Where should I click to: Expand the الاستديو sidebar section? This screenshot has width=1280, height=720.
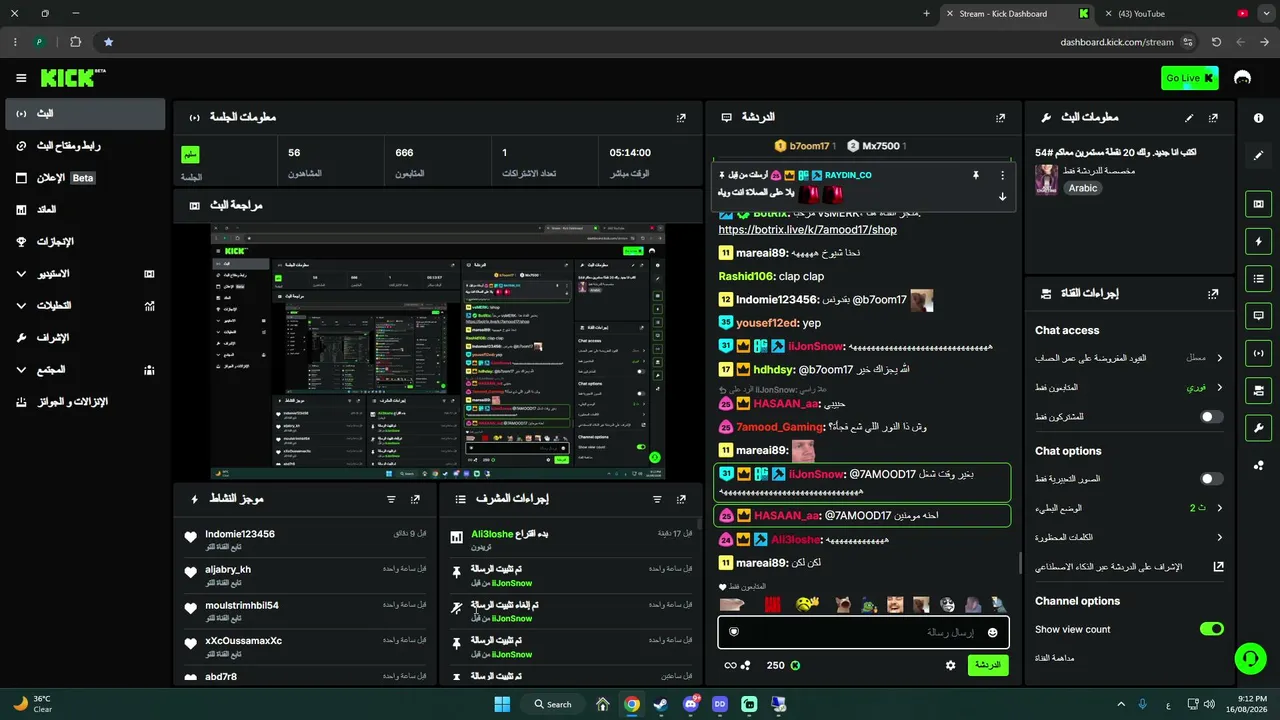pyautogui.click(x=84, y=274)
